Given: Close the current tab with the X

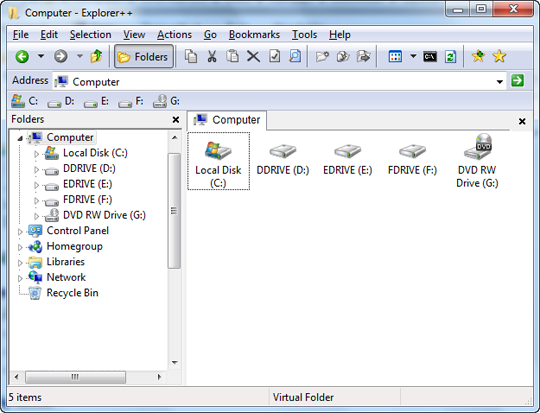Looking at the screenshot, I should (x=522, y=121).
